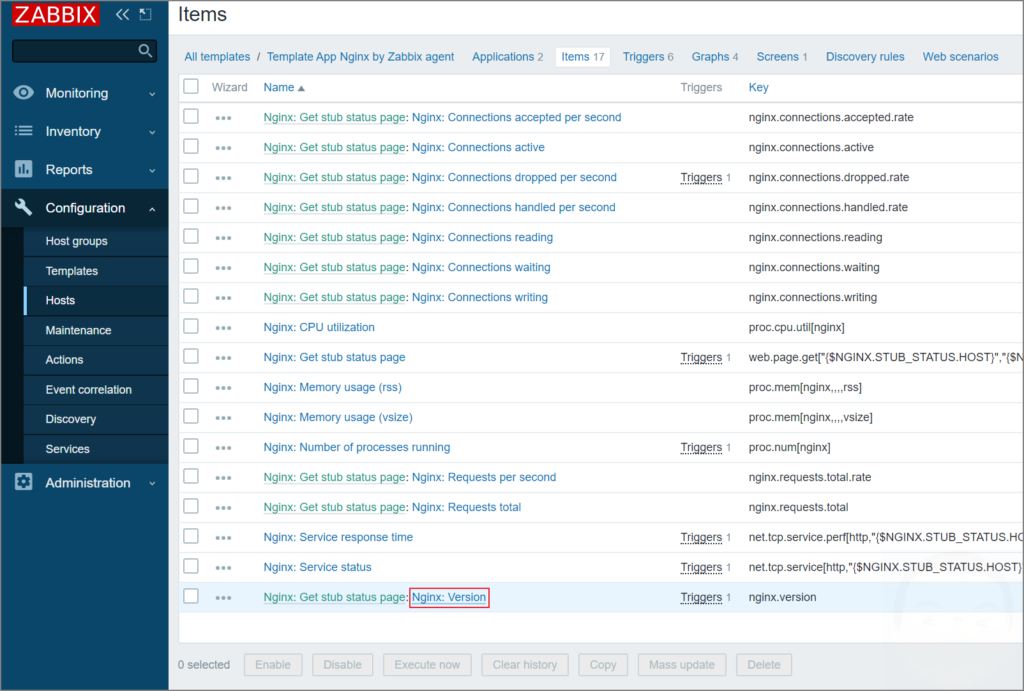The image size is (1024, 691).
Task: Check the Service status row checkbox
Action: coord(191,566)
